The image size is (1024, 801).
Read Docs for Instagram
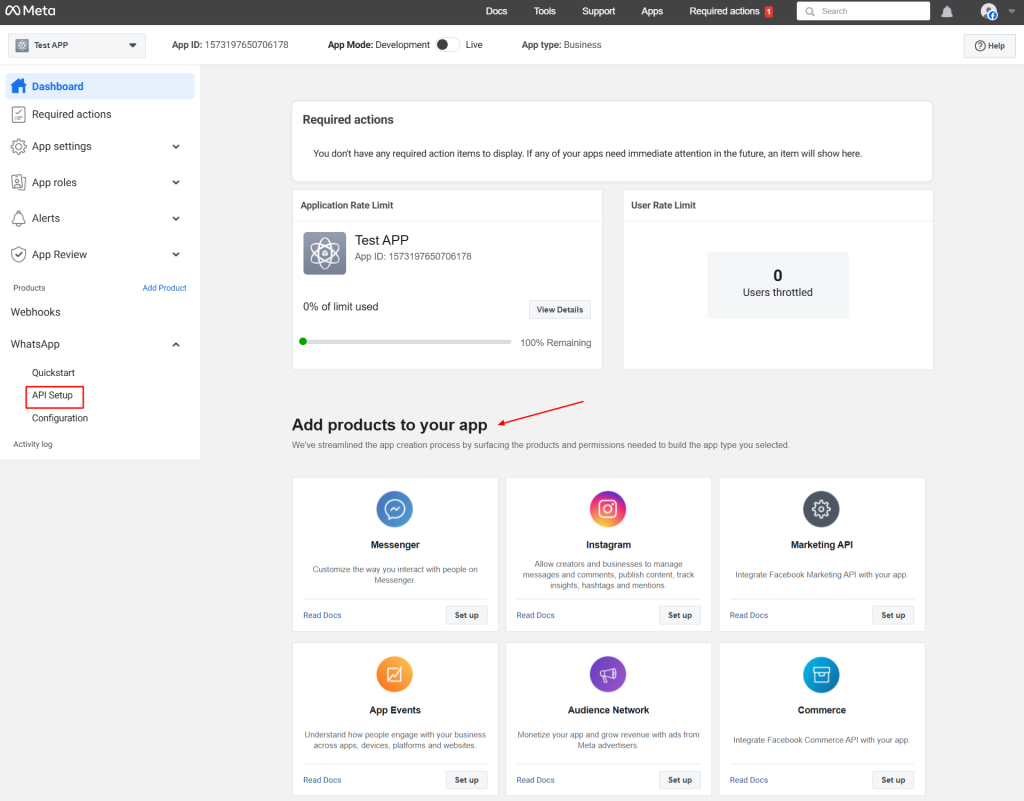pyautogui.click(x=536, y=615)
